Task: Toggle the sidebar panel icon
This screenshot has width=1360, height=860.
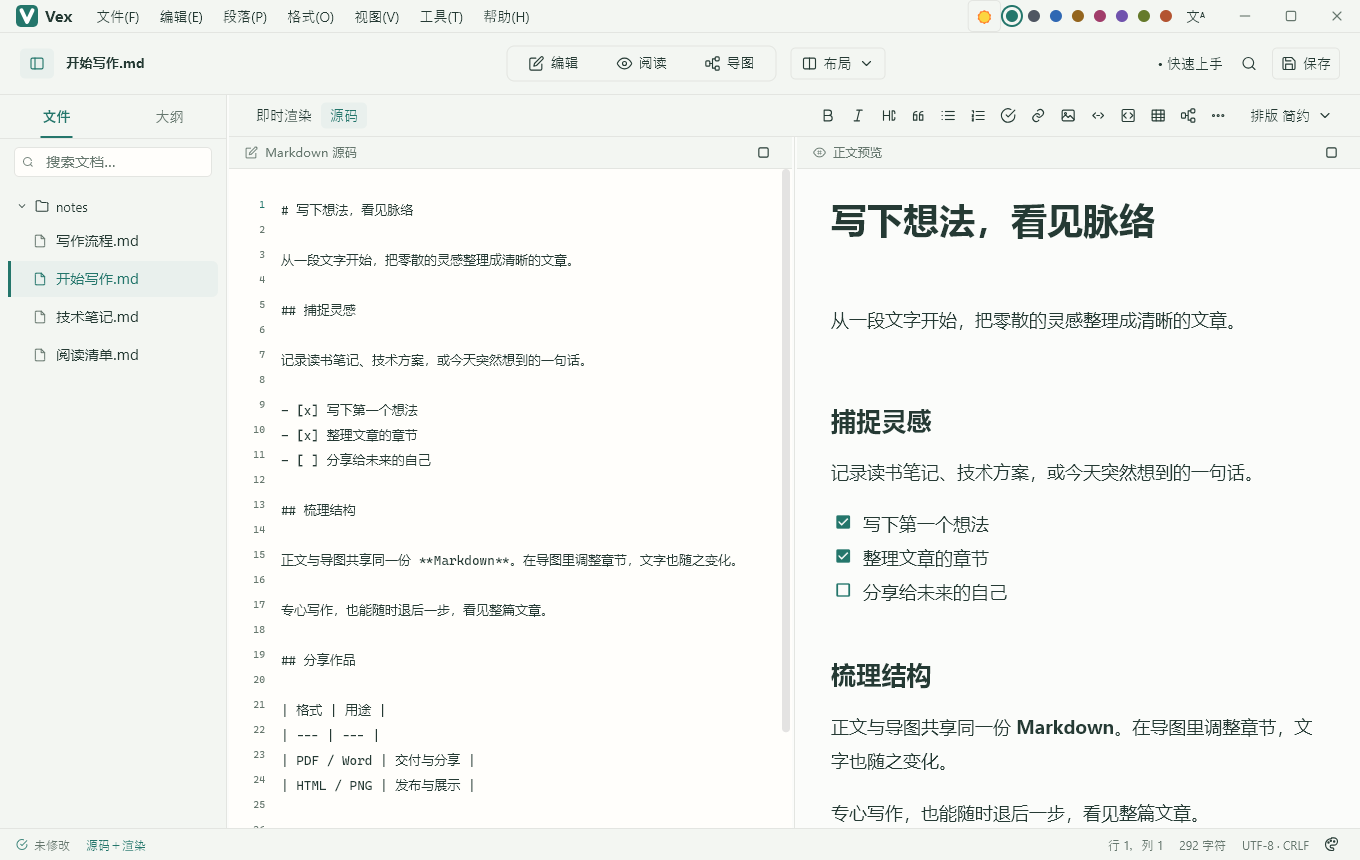Action: pos(37,63)
